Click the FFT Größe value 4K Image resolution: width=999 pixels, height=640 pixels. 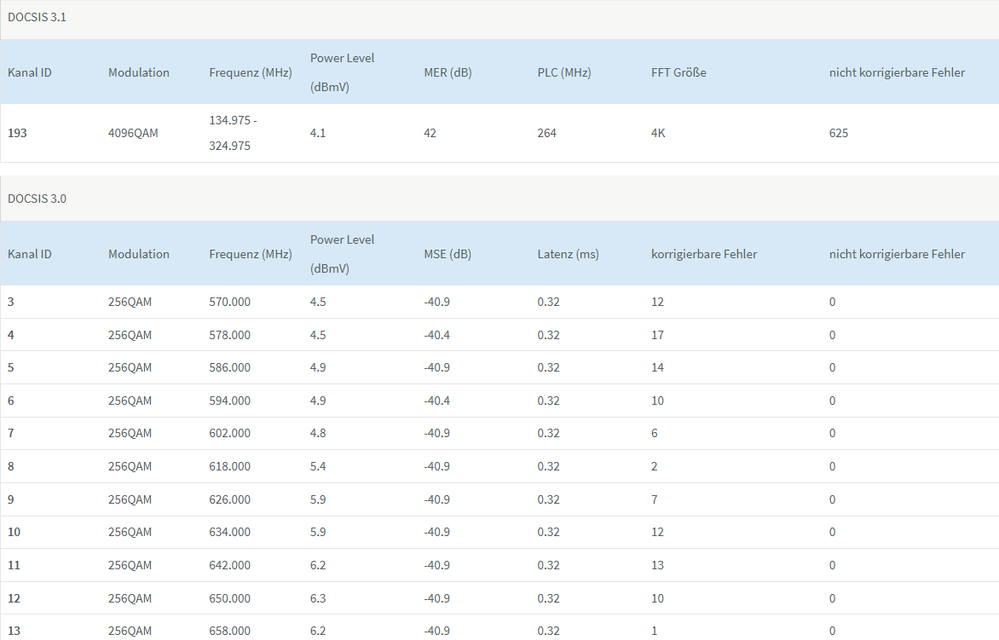(x=658, y=133)
